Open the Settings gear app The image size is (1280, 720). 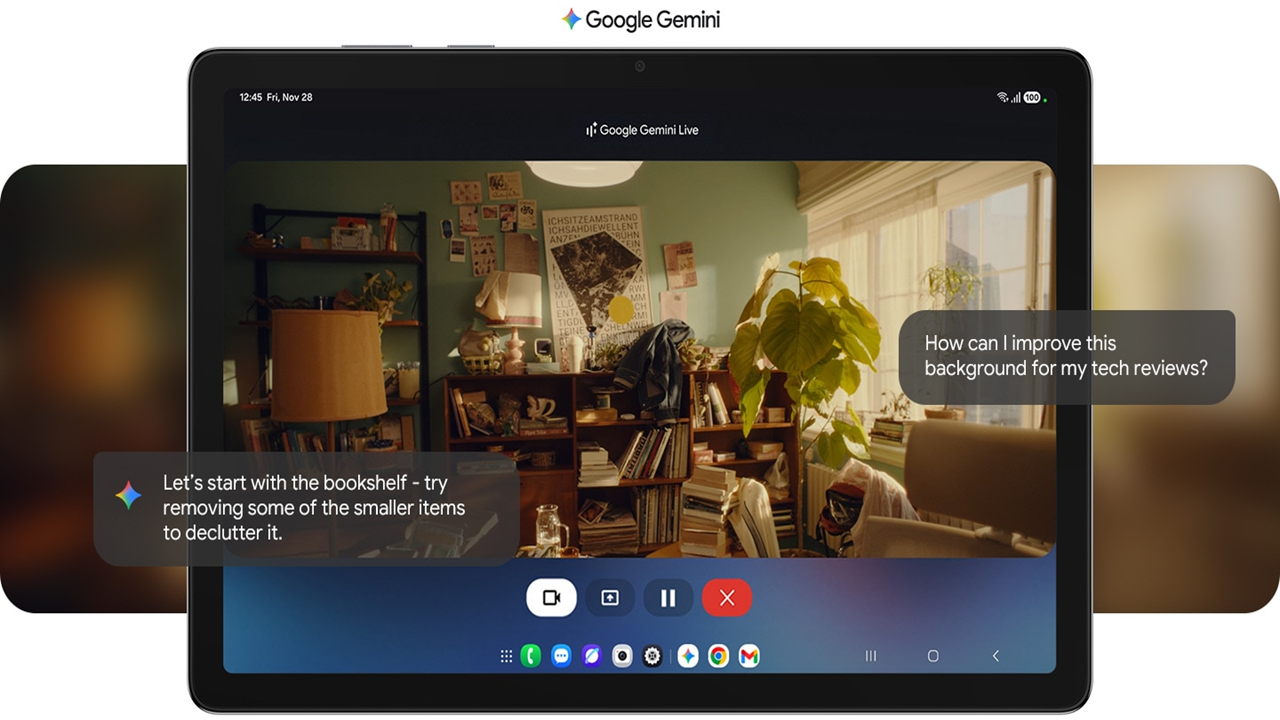pos(653,656)
